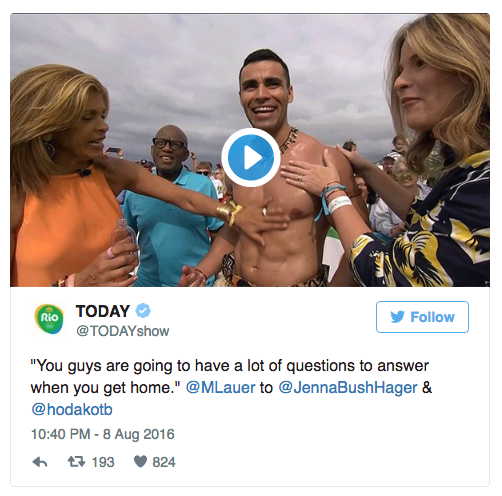This screenshot has width=502, height=496.
Task: Follow the TODAY account
Action: pos(422,317)
